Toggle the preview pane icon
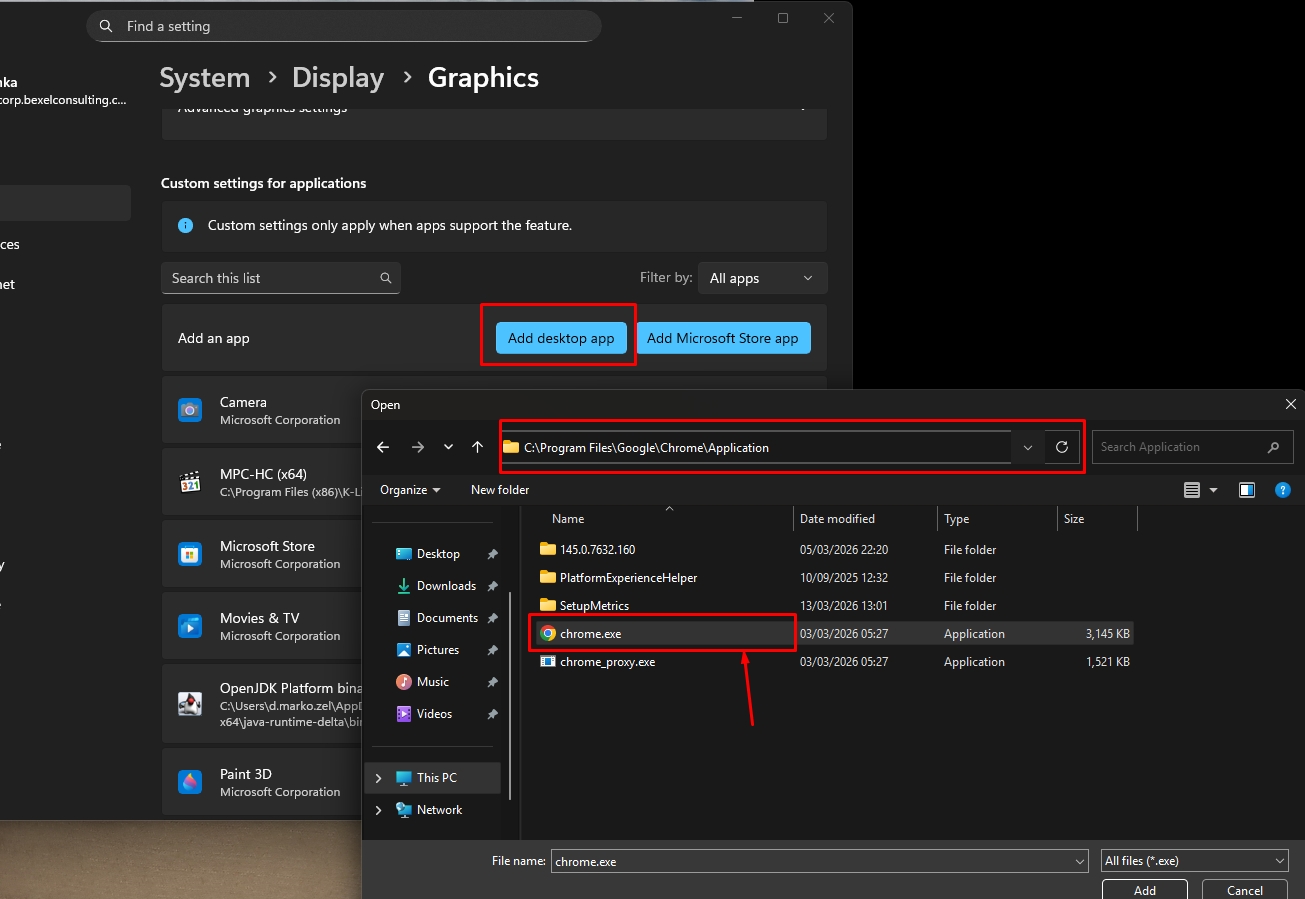Image resolution: width=1305 pixels, height=899 pixels. (x=1246, y=490)
